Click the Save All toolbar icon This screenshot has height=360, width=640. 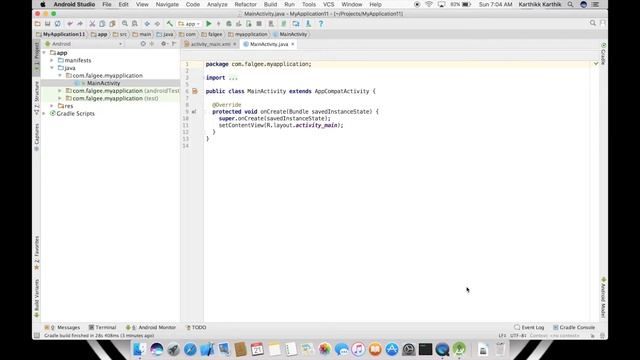pyautogui.click(x=48, y=24)
